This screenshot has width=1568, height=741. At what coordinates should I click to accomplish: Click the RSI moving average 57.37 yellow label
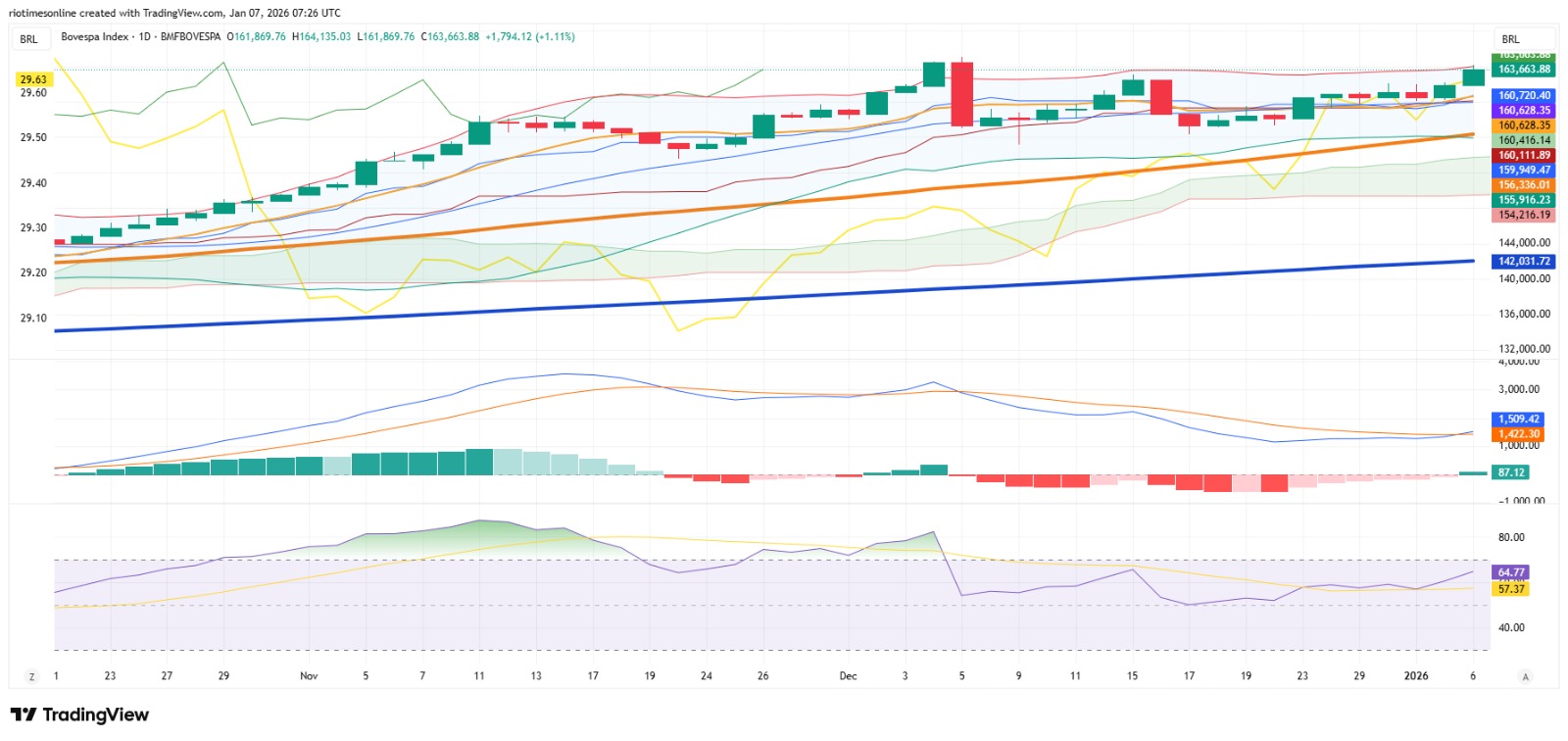[x=1511, y=589]
